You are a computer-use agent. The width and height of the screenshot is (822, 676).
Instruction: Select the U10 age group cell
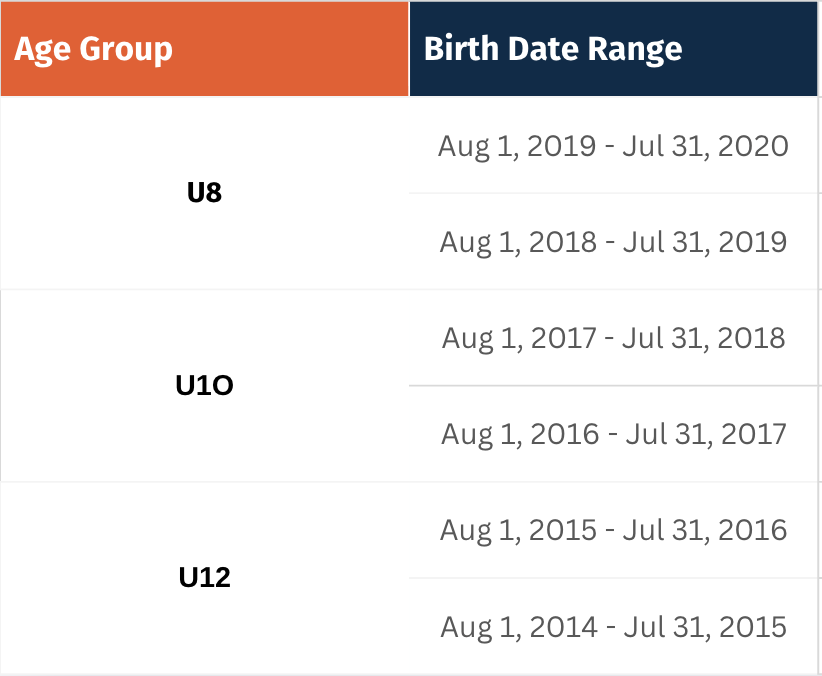204,385
